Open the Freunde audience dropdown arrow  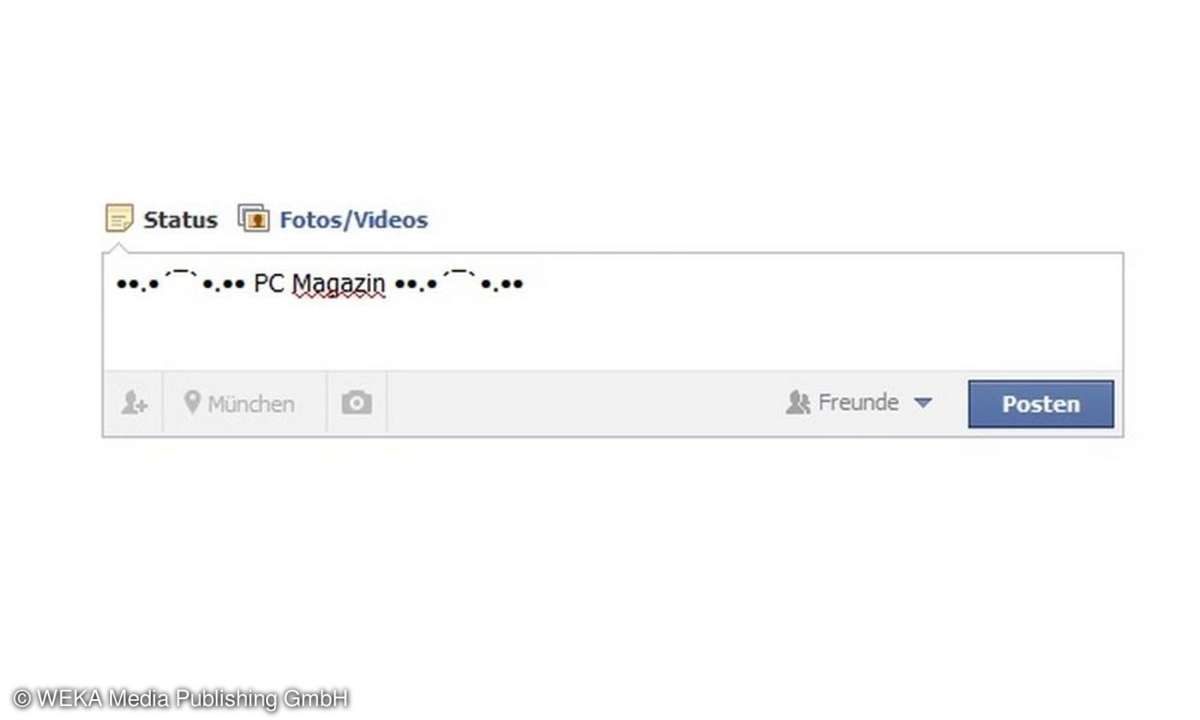[x=923, y=403]
